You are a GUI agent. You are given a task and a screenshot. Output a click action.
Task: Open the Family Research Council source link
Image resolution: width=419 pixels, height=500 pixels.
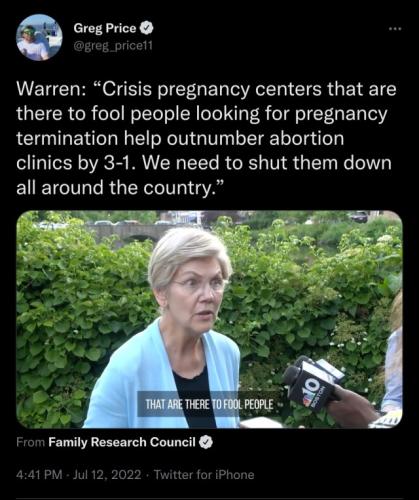tap(122, 442)
